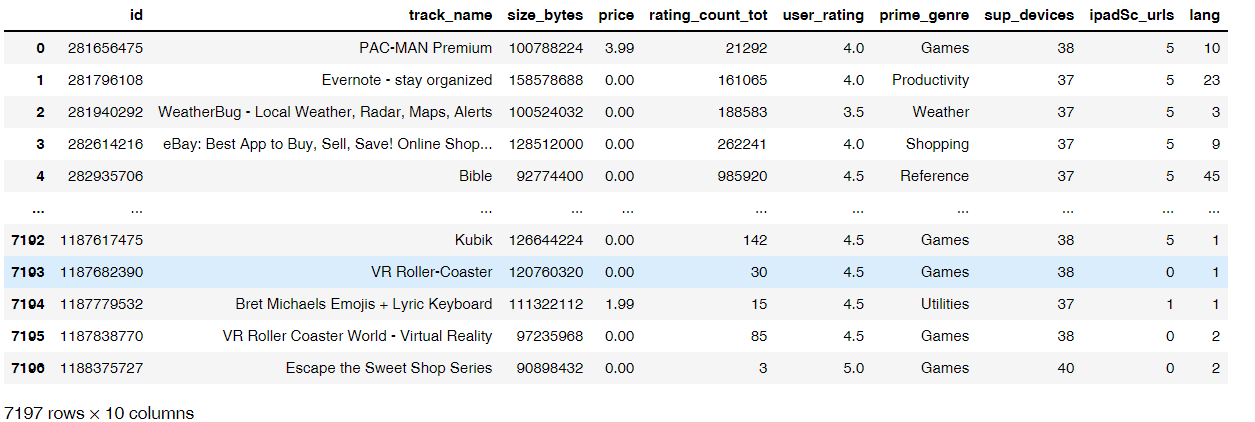Click the size_bytes column header
The image size is (1255, 422).
546,16
